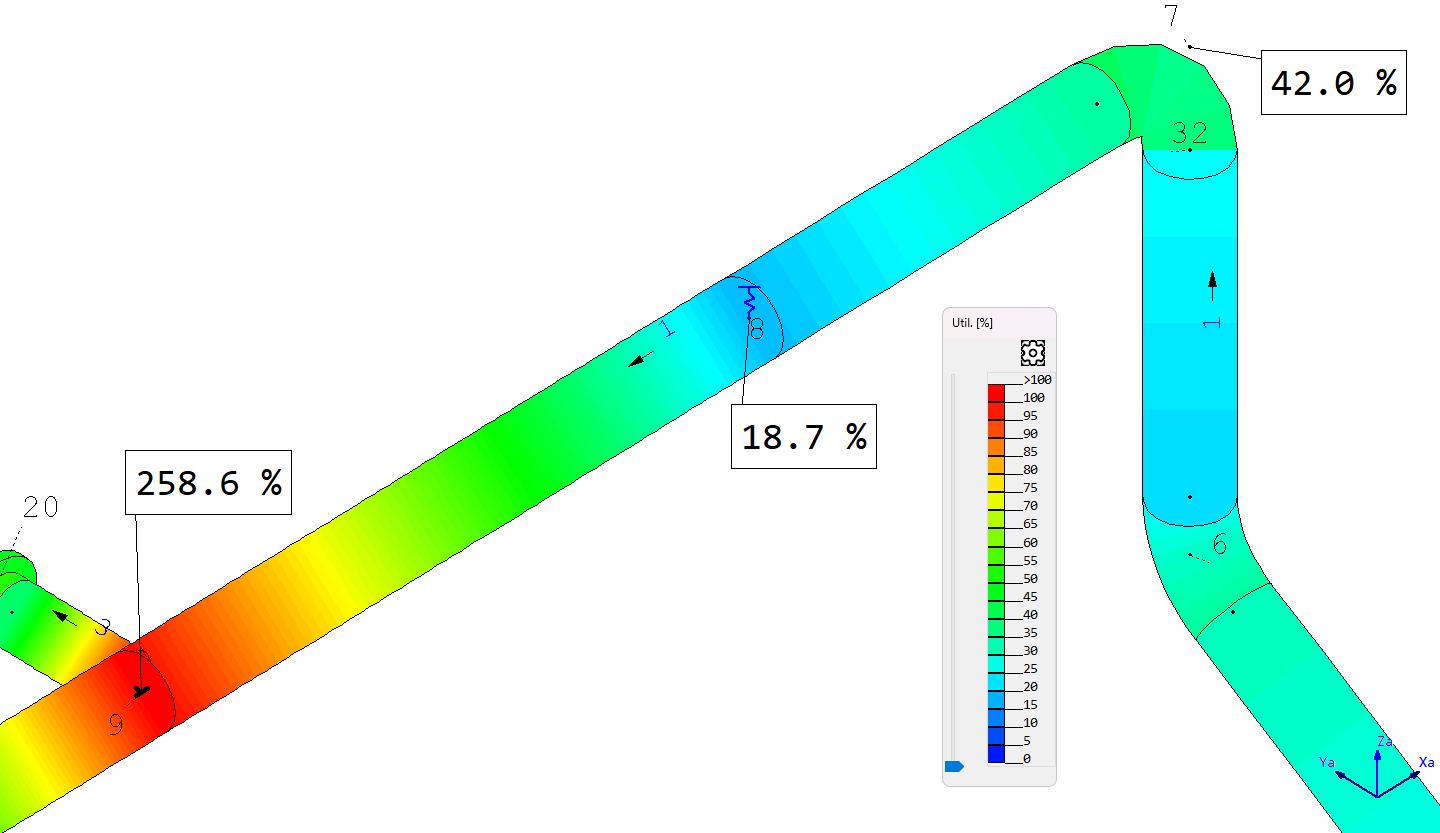Select node number 32 at the elbow
Image resolution: width=1440 pixels, height=833 pixels.
(x=1189, y=133)
